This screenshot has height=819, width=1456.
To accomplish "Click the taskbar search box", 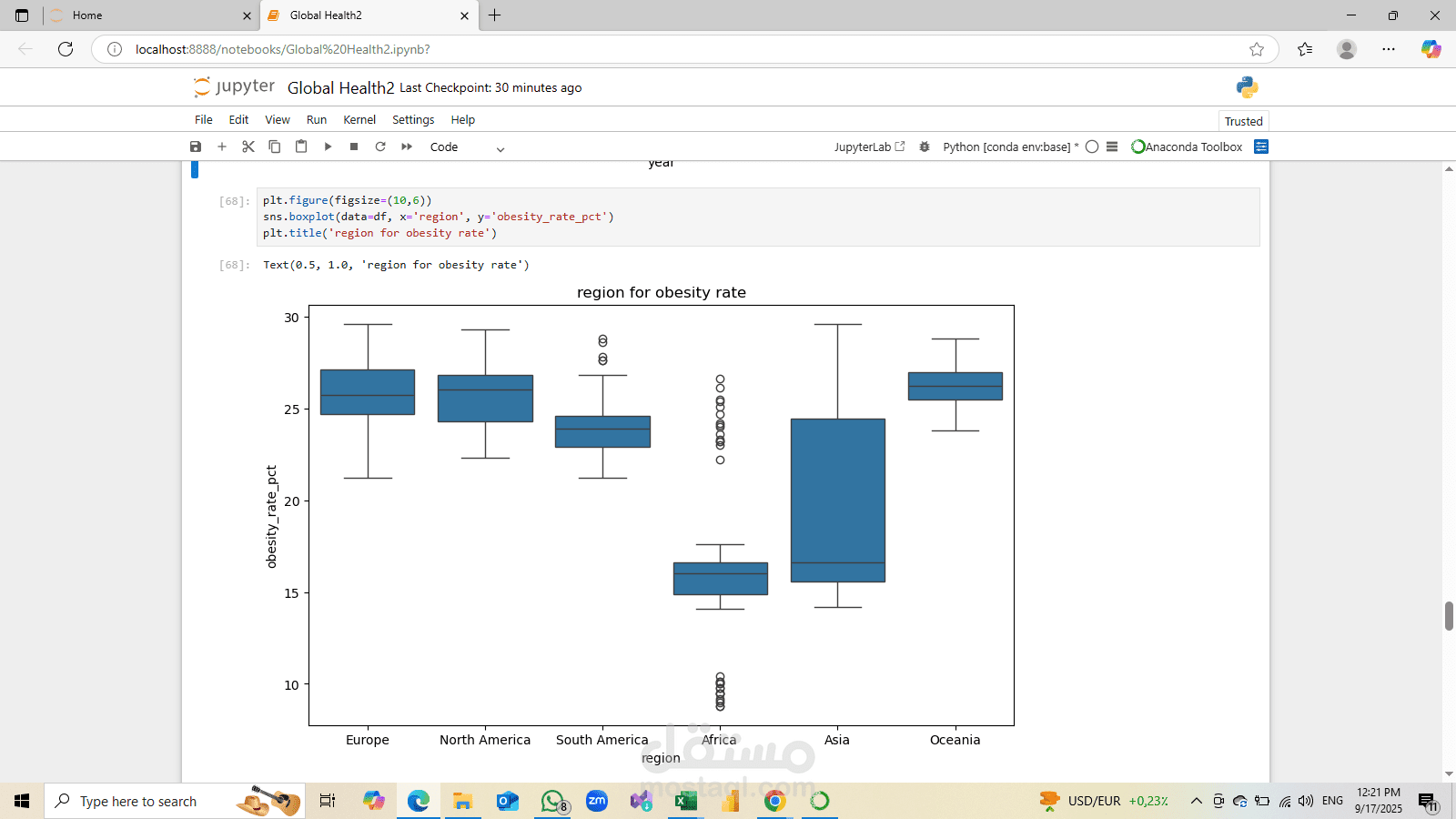I will click(x=173, y=801).
